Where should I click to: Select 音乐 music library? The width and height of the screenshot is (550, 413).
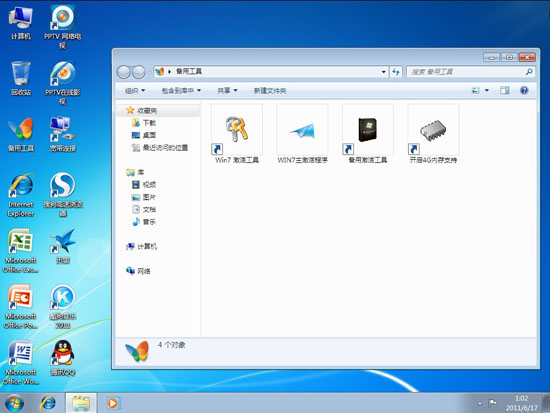(145, 222)
